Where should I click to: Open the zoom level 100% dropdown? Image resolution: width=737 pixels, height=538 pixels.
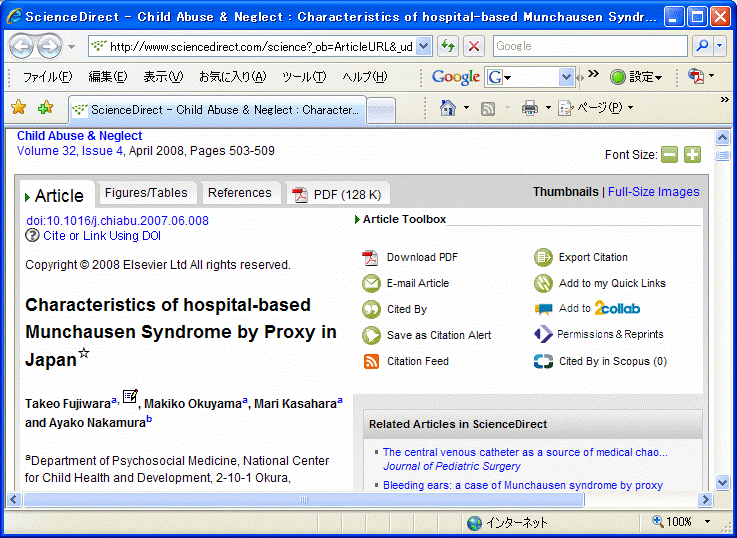pyautogui.click(x=707, y=522)
